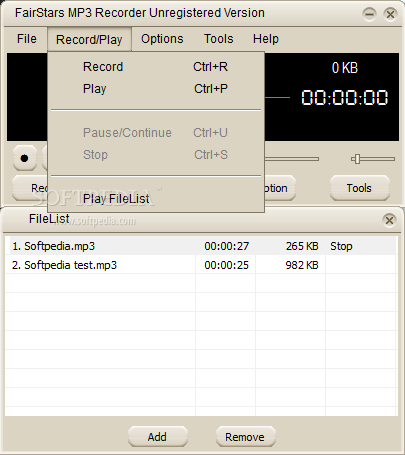Minimize the FairStars MP3 Recorder window
The height and width of the screenshot is (455, 405).
click(369, 14)
